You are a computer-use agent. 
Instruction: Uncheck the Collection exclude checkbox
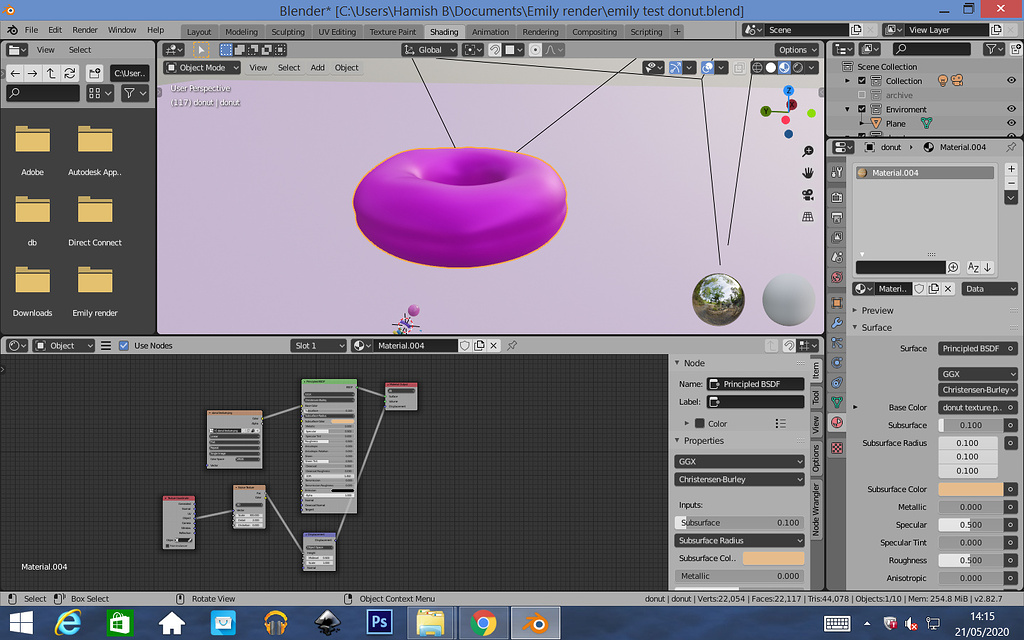[861, 81]
